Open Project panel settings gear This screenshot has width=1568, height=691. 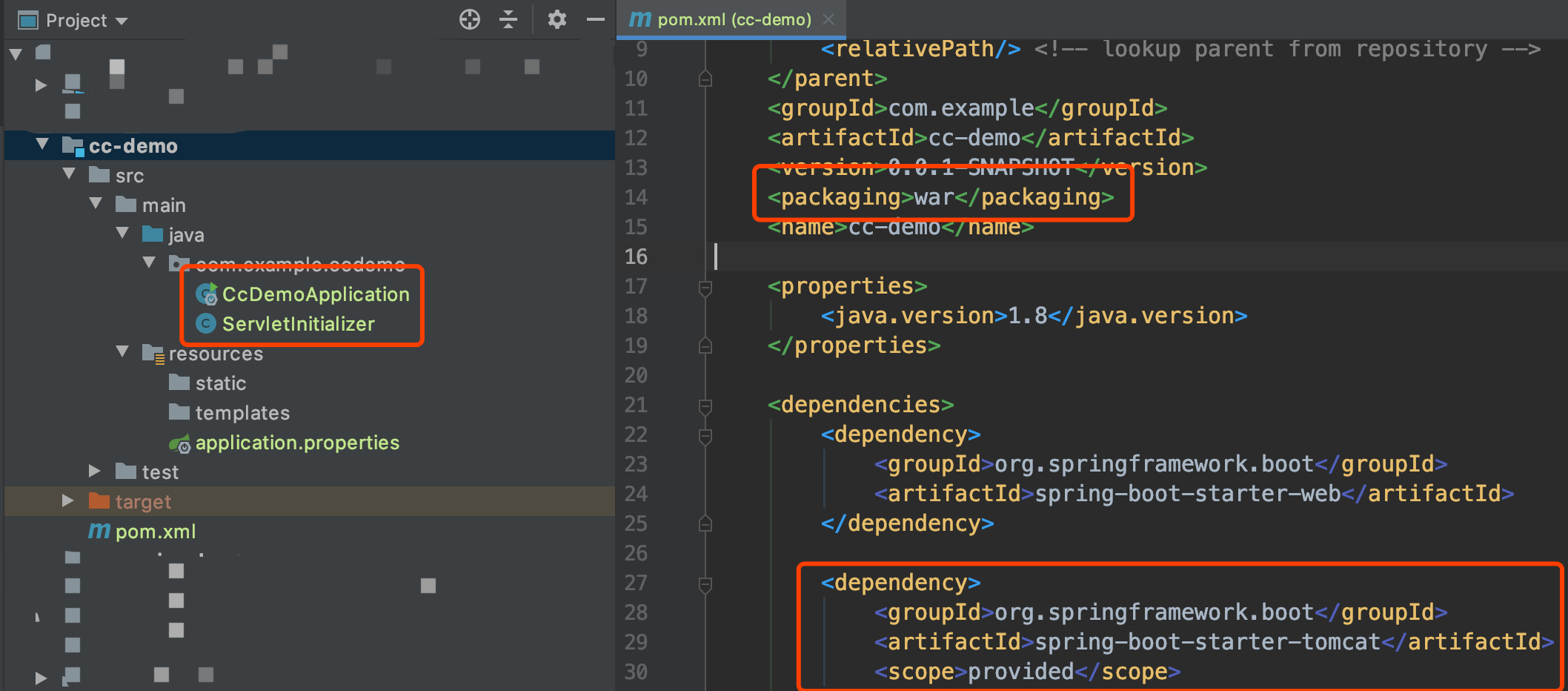(x=557, y=20)
